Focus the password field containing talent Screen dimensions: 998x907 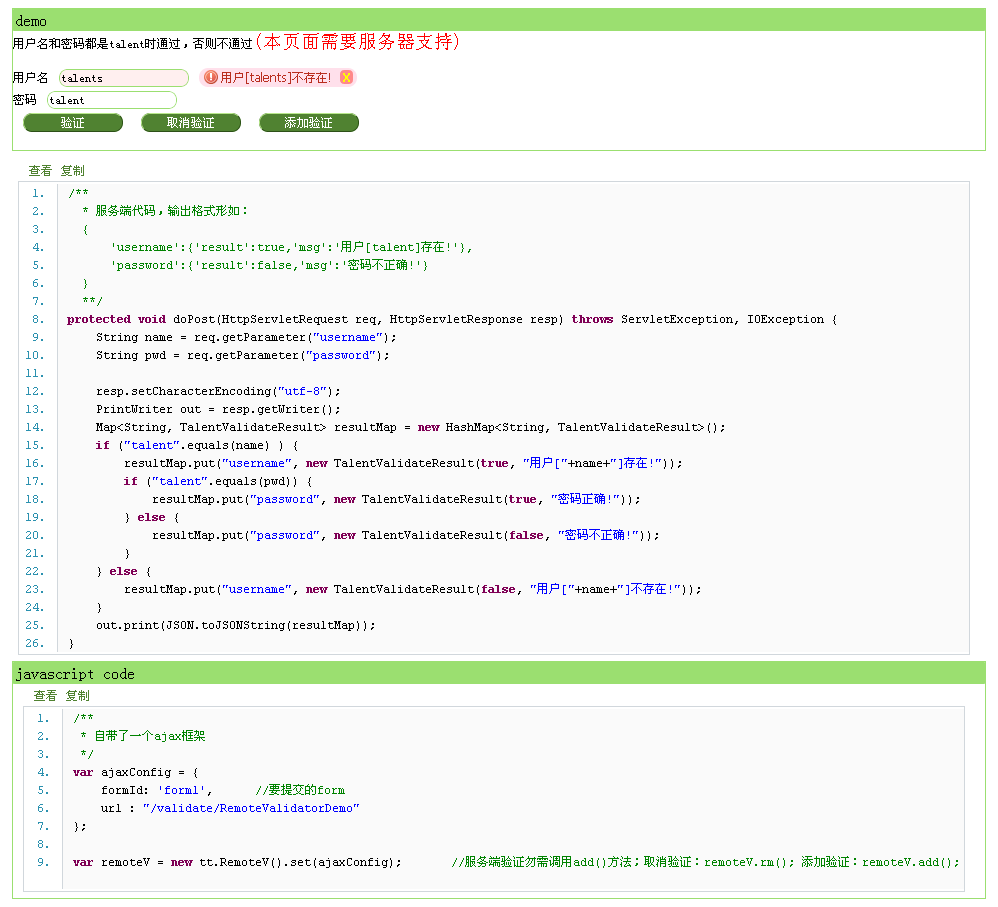click(111, 100)
